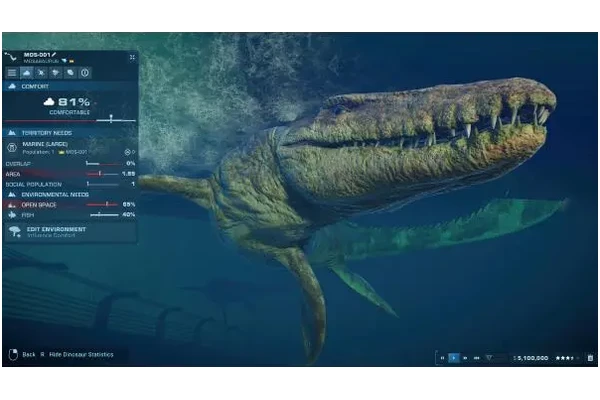Screen dimensions: 600x400
Task: Click the SOCIAL POPULATION label
Action: 34,184
